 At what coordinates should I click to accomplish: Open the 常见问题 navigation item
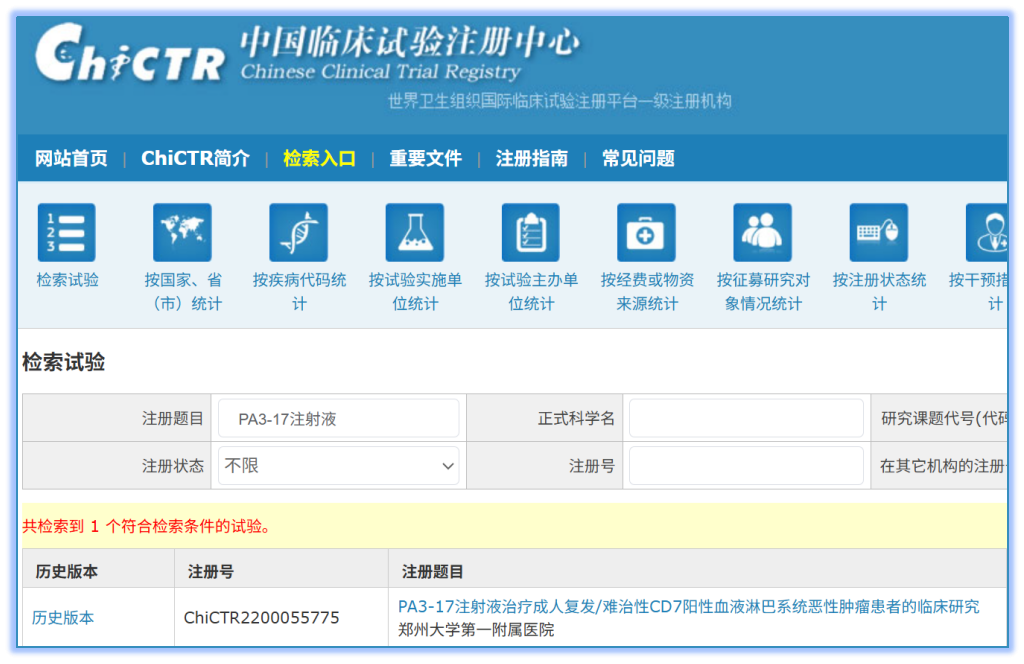638,159
